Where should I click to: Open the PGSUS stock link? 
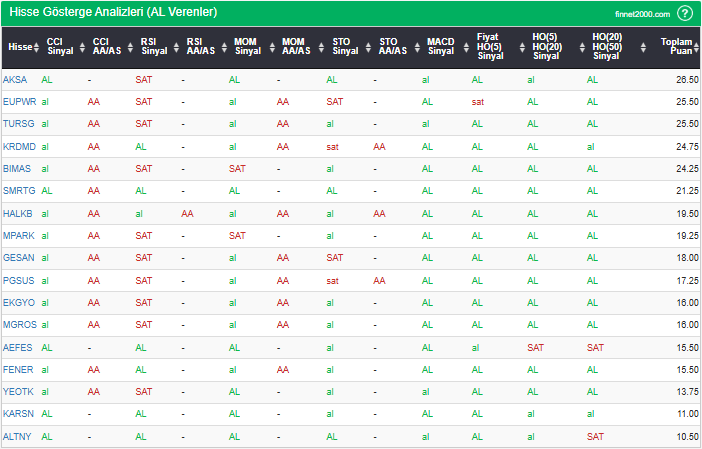(x=18, y=281)
